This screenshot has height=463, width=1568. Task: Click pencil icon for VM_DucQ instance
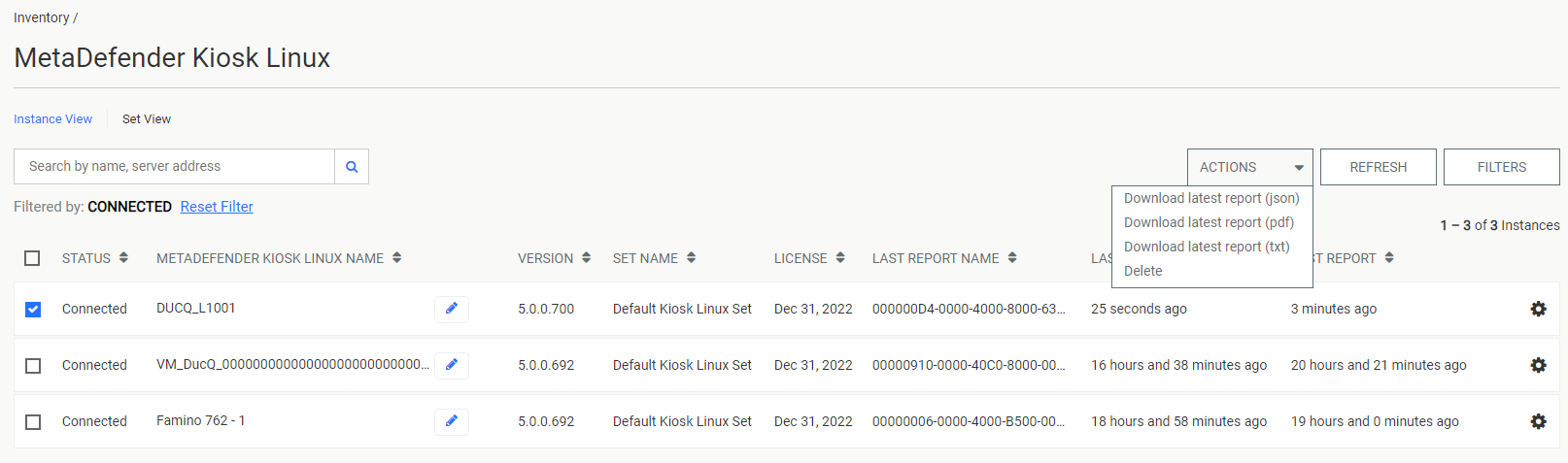click(x=452, y=365)
